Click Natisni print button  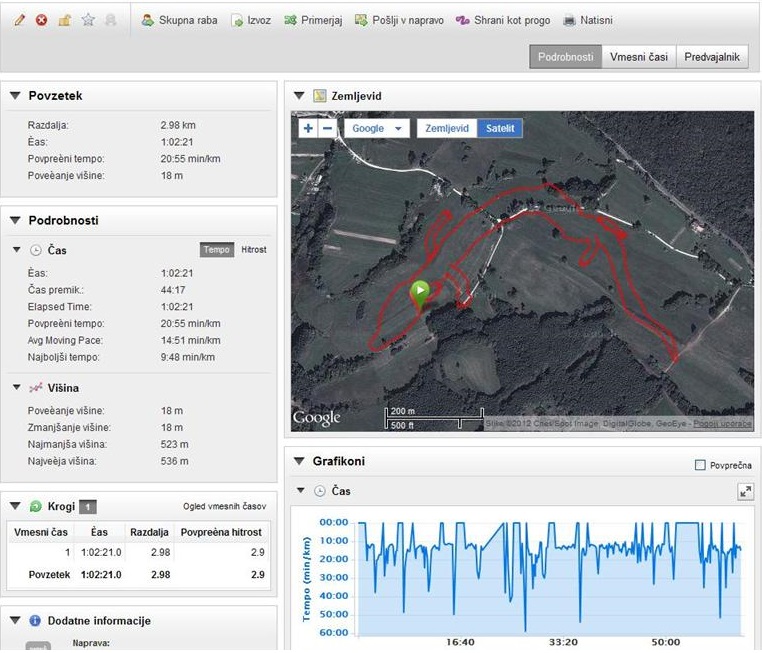(588, 20)
